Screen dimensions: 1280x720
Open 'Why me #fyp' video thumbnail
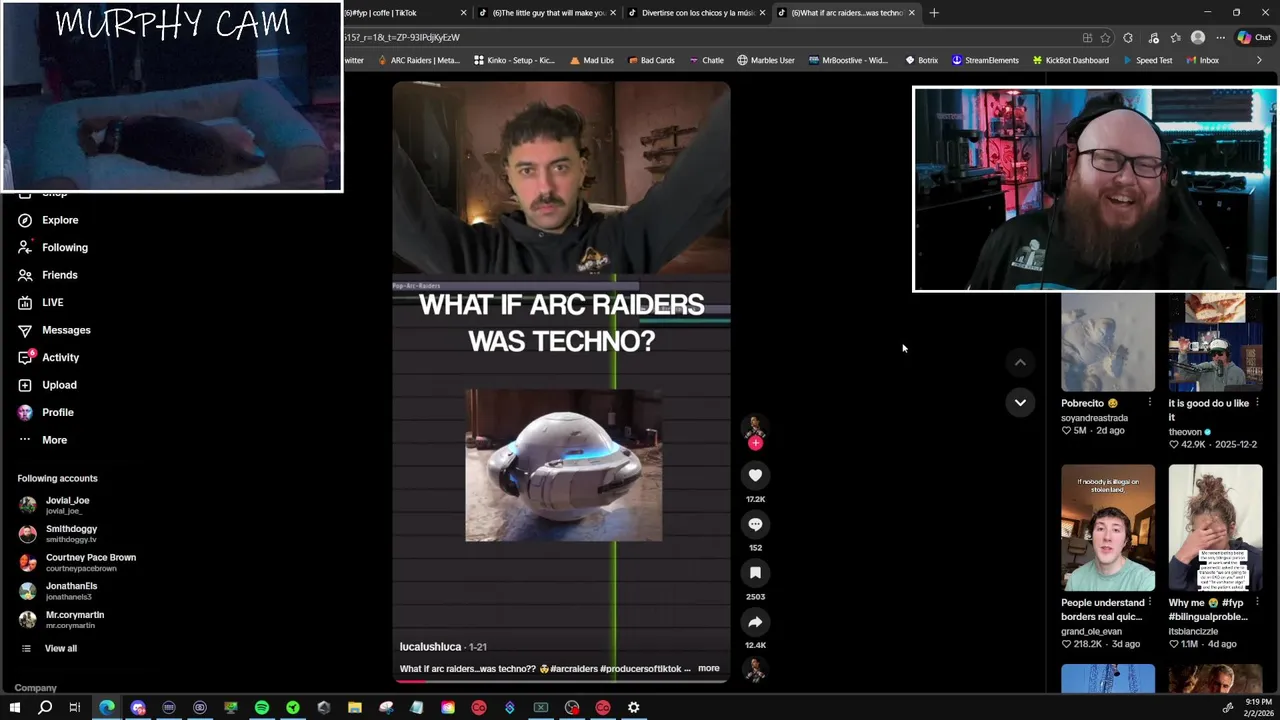1215,527
